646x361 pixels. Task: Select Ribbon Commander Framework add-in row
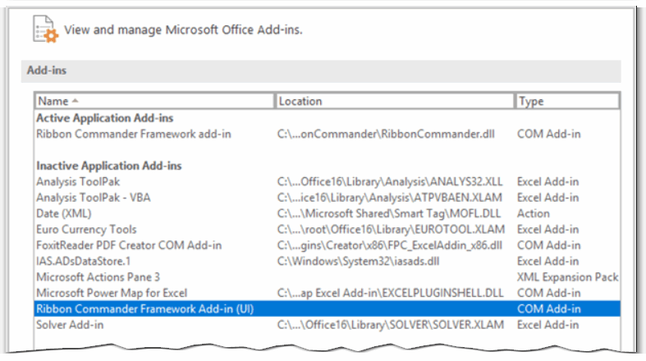tap(327, 134)
